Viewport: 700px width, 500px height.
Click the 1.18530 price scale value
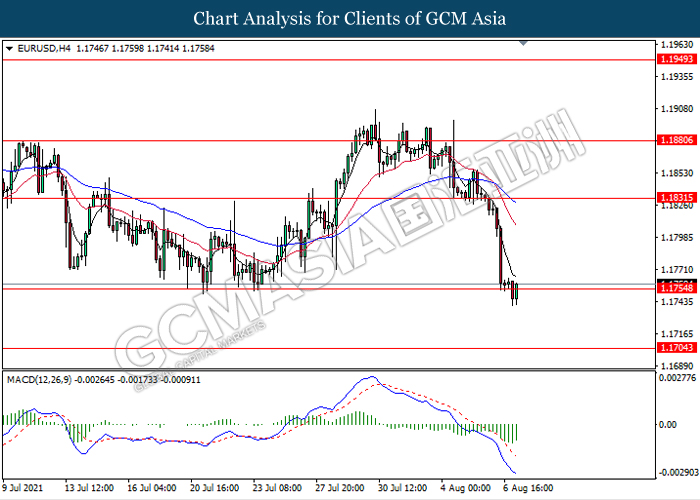point(677,173)
